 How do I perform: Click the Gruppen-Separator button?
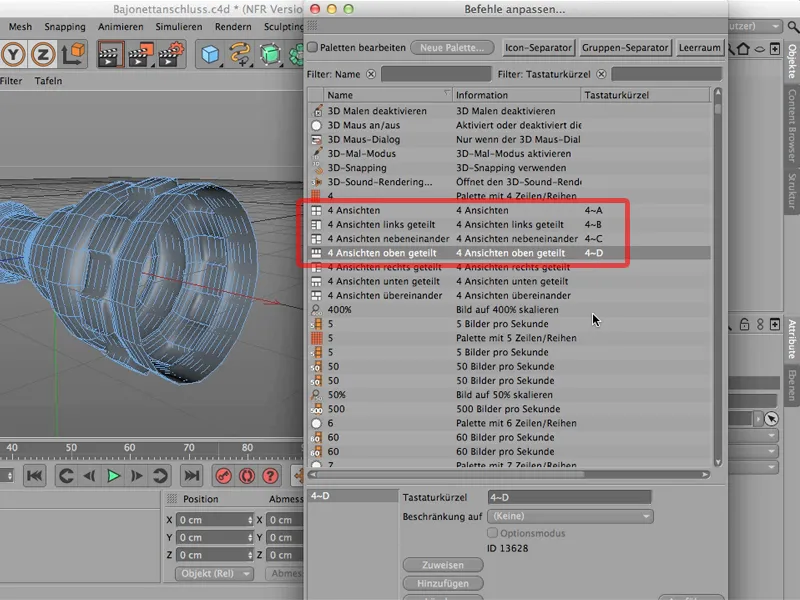tap(625, 47)
